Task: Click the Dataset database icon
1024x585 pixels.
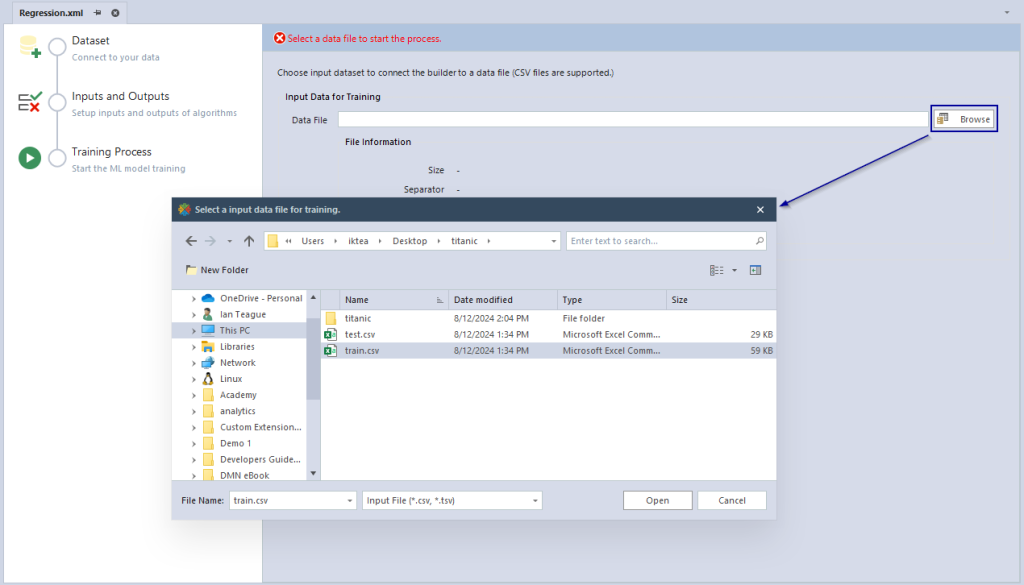Action: pos(30,47)
